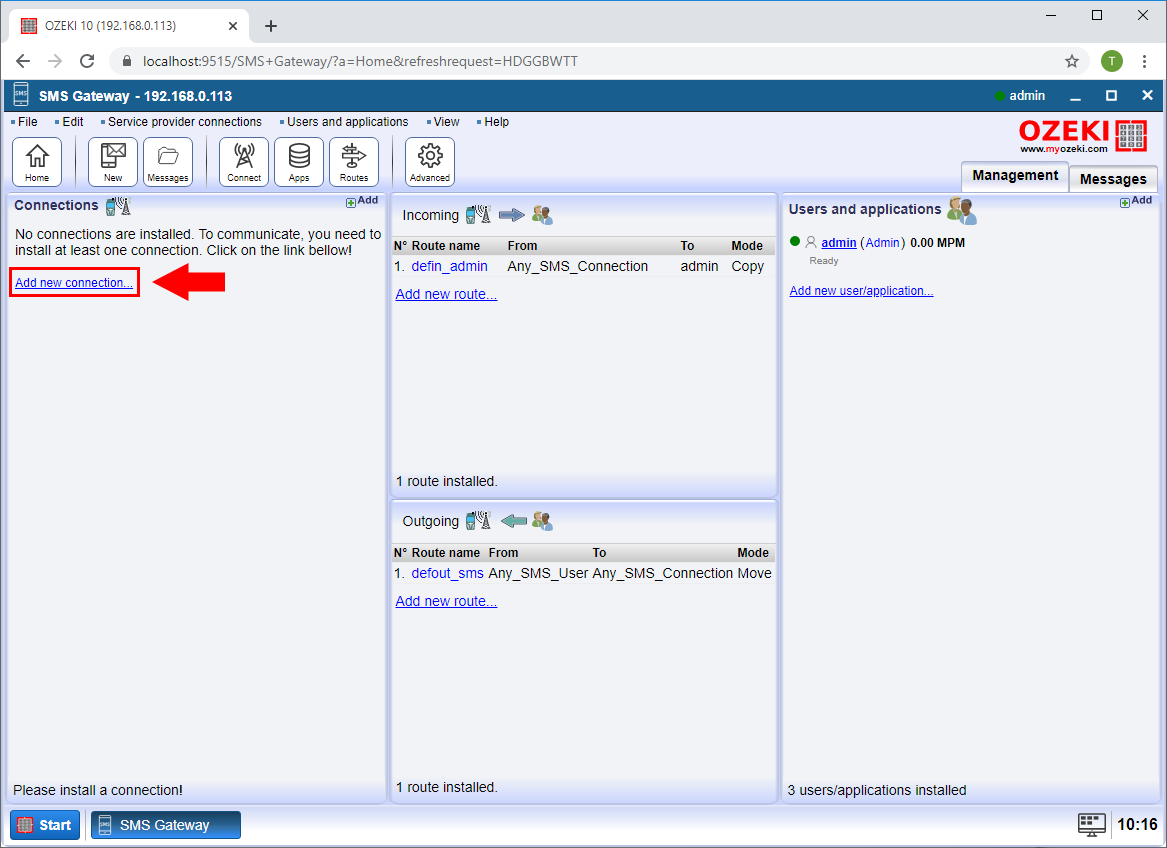Open a new browser tab
Screen dimensions: 1167x848
click(x=271, y=26)
